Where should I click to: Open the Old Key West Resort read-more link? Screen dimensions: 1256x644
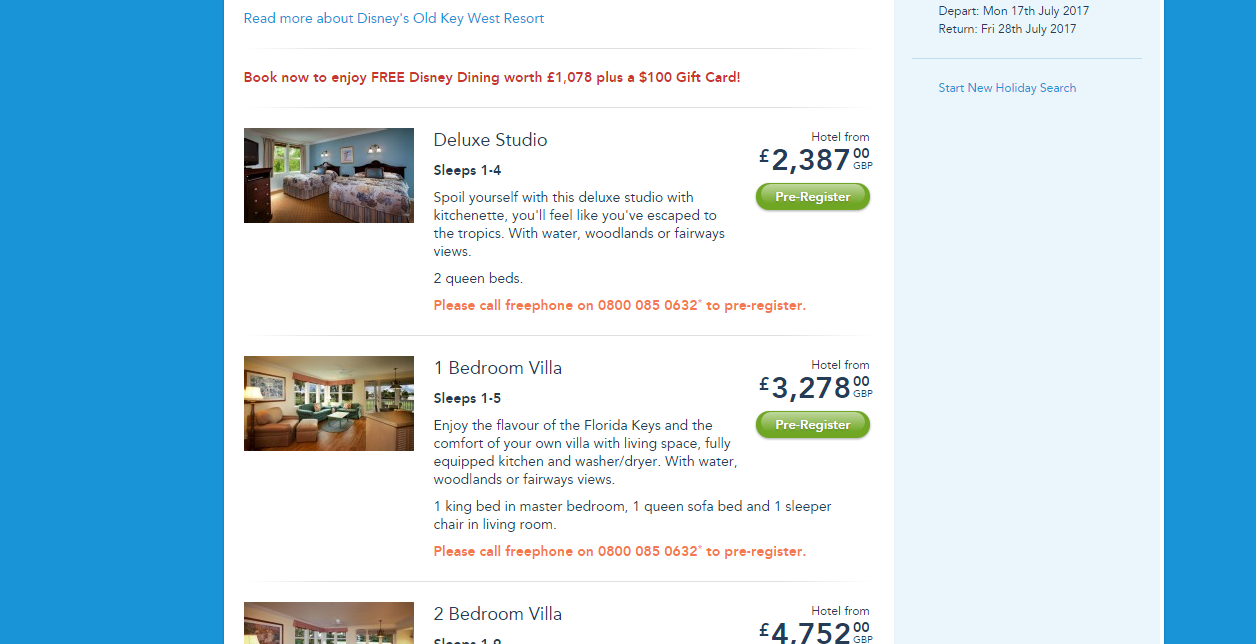(394, 18)
